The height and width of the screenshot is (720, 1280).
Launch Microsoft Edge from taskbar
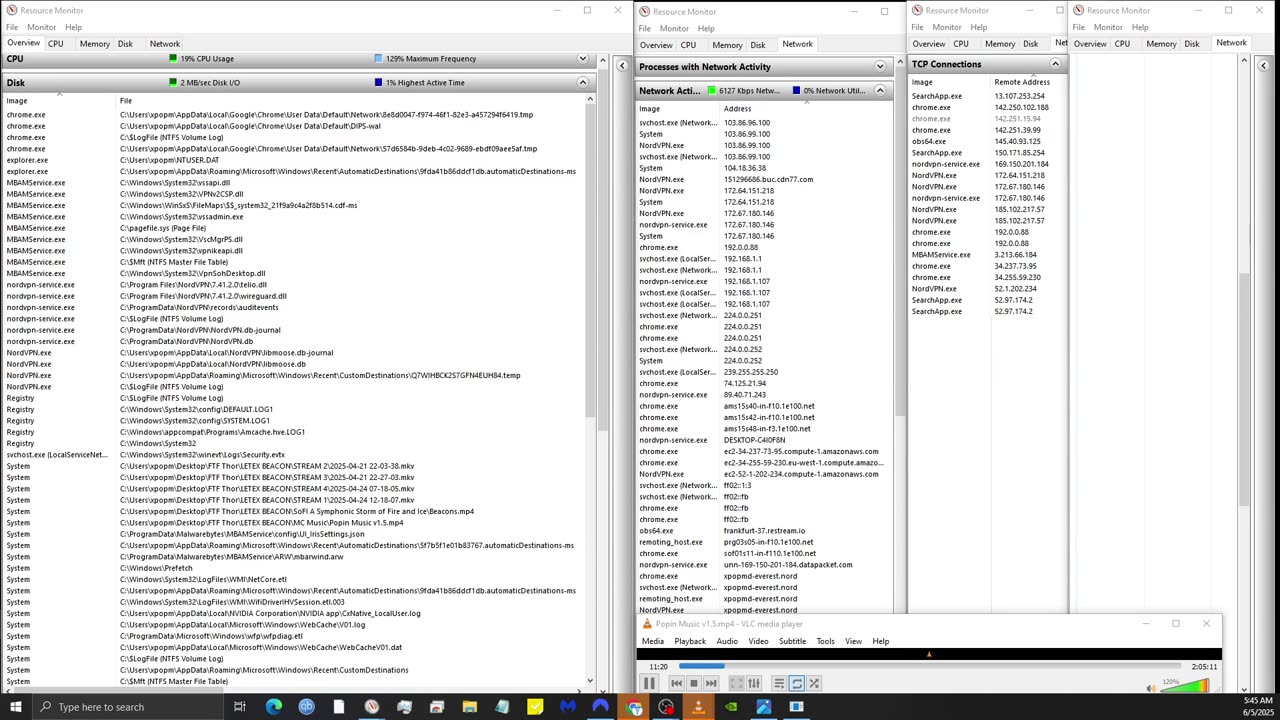click(x=273, y=707)
